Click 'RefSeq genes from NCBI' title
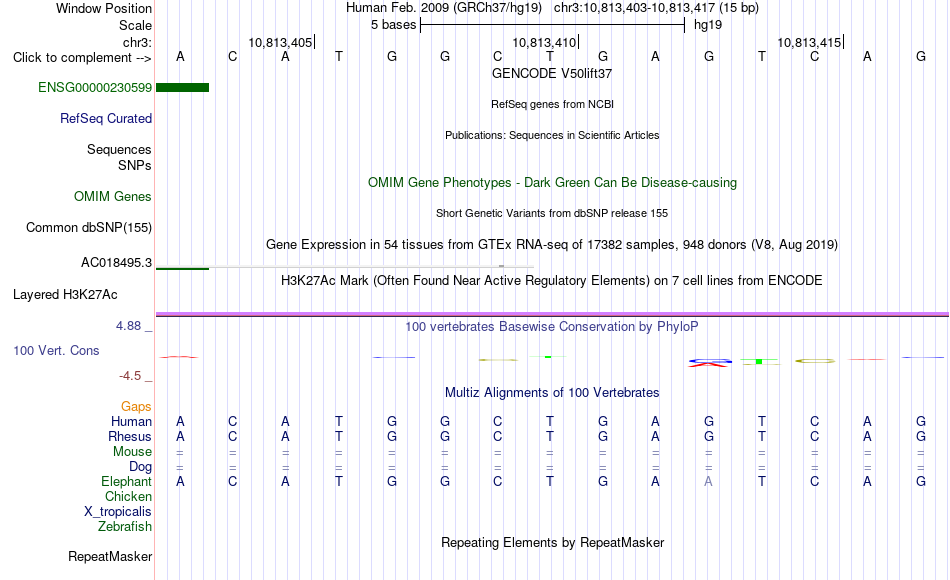The height and width of the screenshot is (580, 950). [552, 104]
